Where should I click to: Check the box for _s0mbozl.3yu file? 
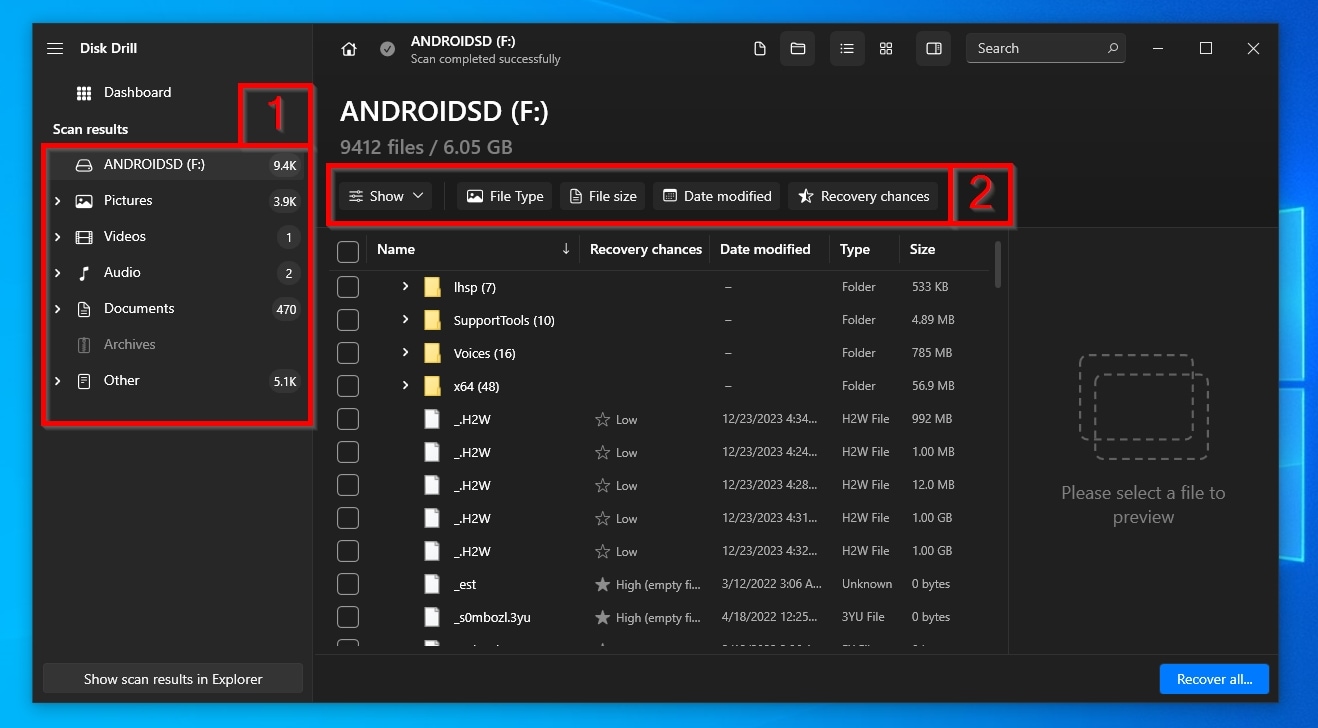[348, 617]
